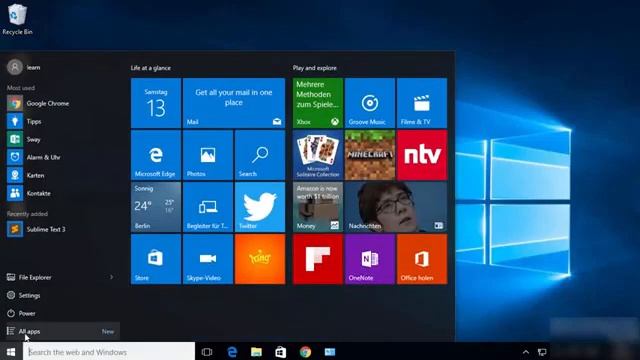
Task: Launch Google Chrome from Most used
Action: click(61, 103)
